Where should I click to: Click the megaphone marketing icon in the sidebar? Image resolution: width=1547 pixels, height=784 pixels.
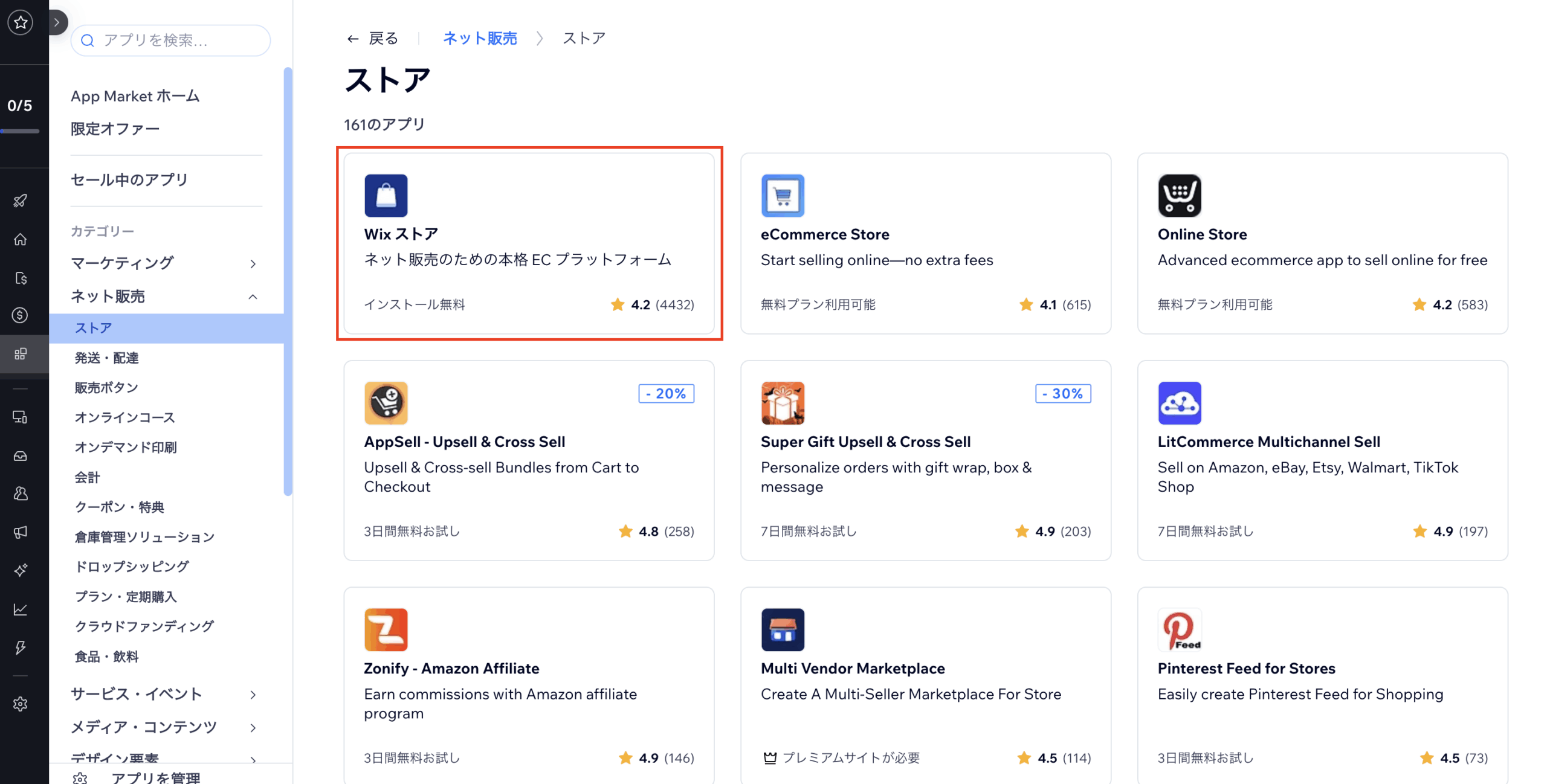point(21,532)
